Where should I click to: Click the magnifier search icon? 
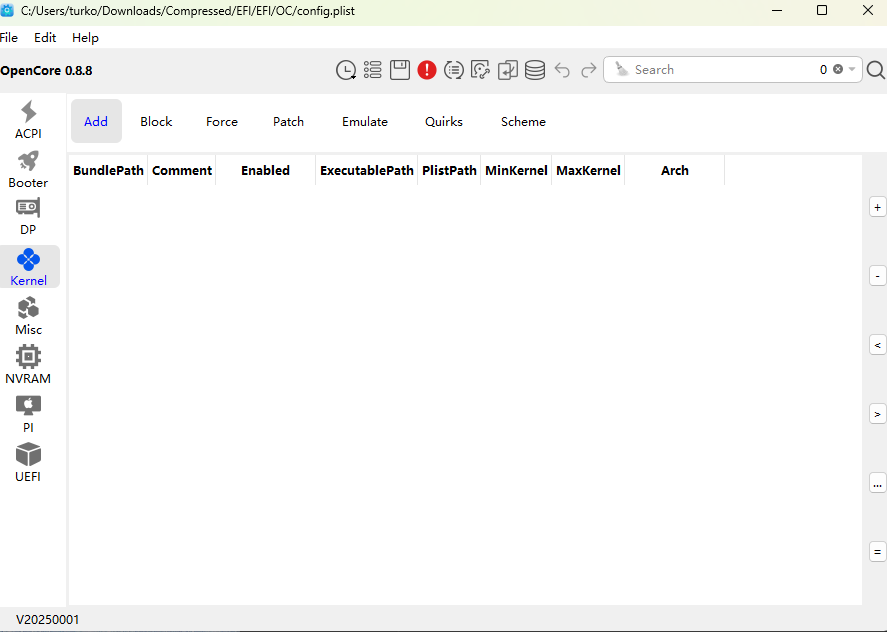point(875,70)
